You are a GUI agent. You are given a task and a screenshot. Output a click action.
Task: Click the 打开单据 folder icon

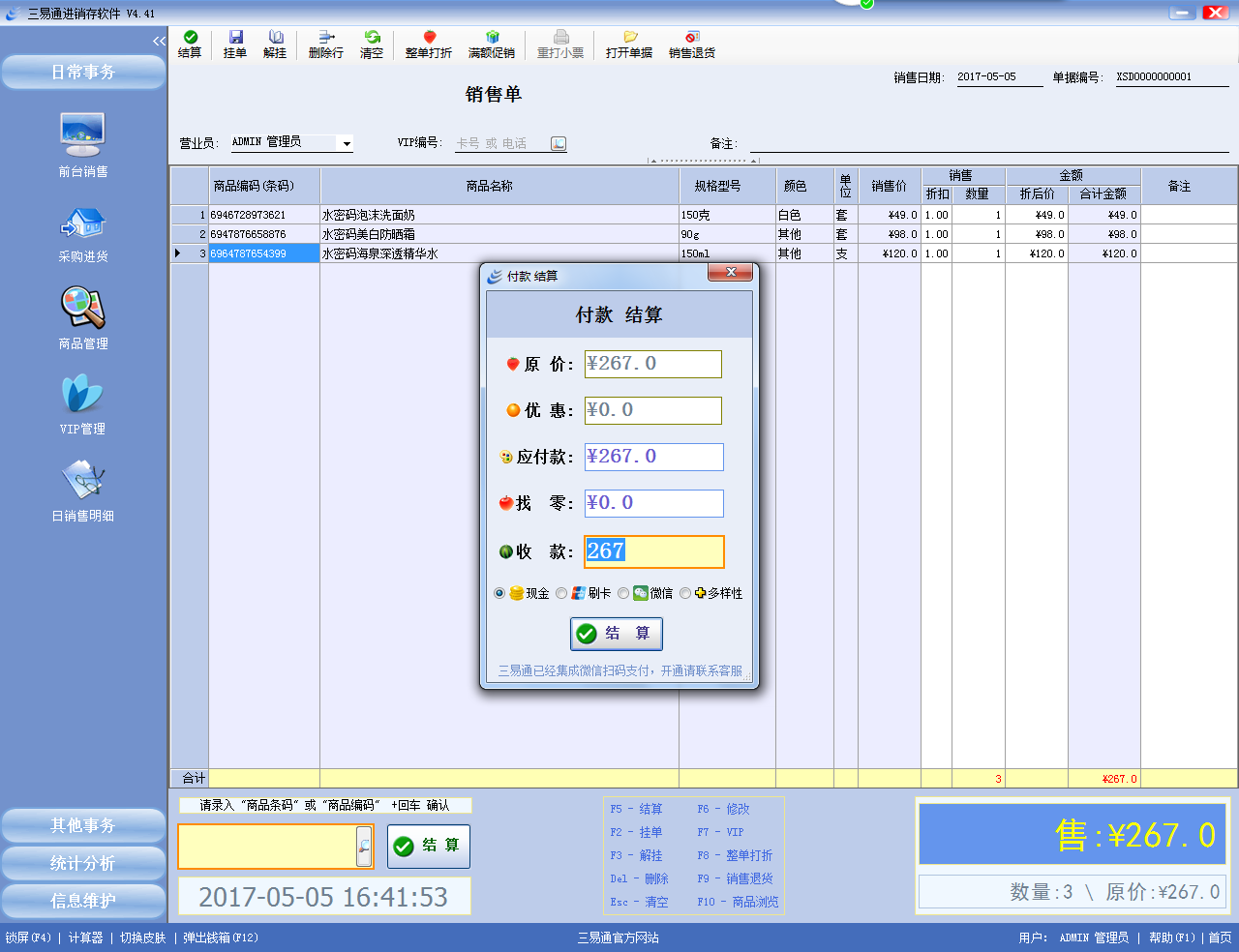coord(629,45)
